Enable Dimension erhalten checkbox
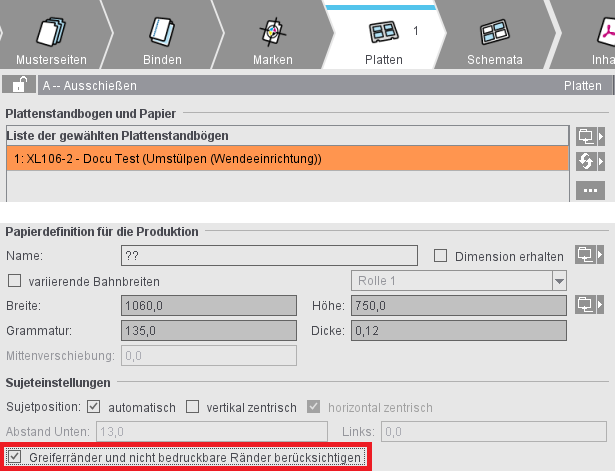The image size is (615, 471). [x=440, y=256]
